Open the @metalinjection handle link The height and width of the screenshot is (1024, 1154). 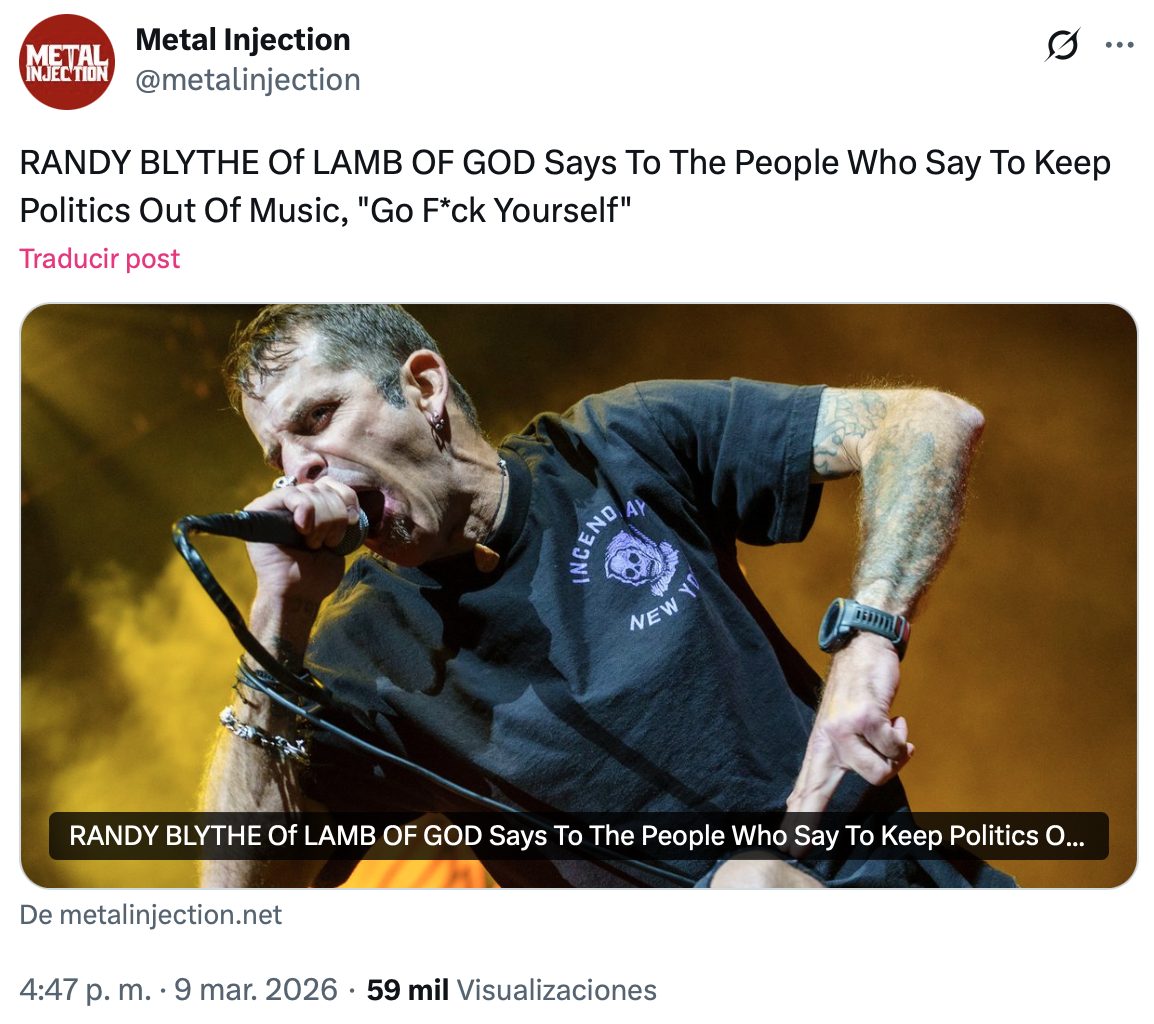point(247,80)
